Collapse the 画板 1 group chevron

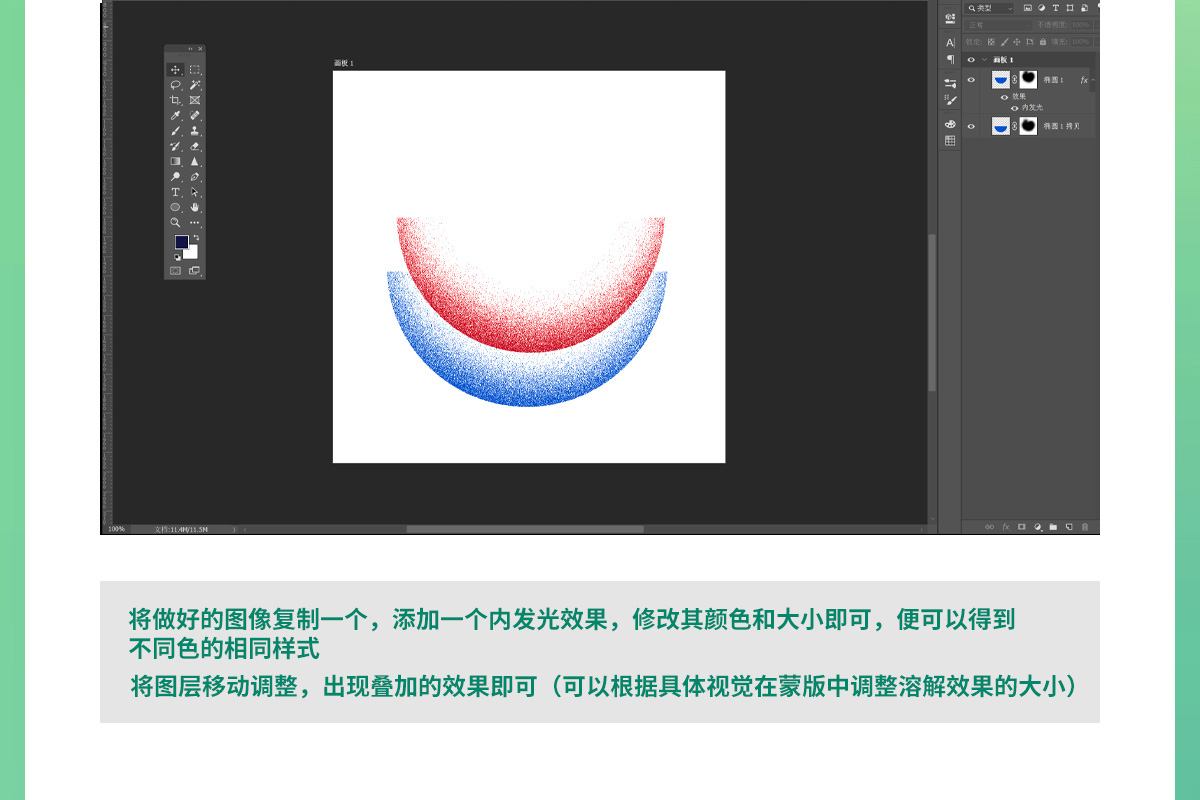(x=984, y=60)
